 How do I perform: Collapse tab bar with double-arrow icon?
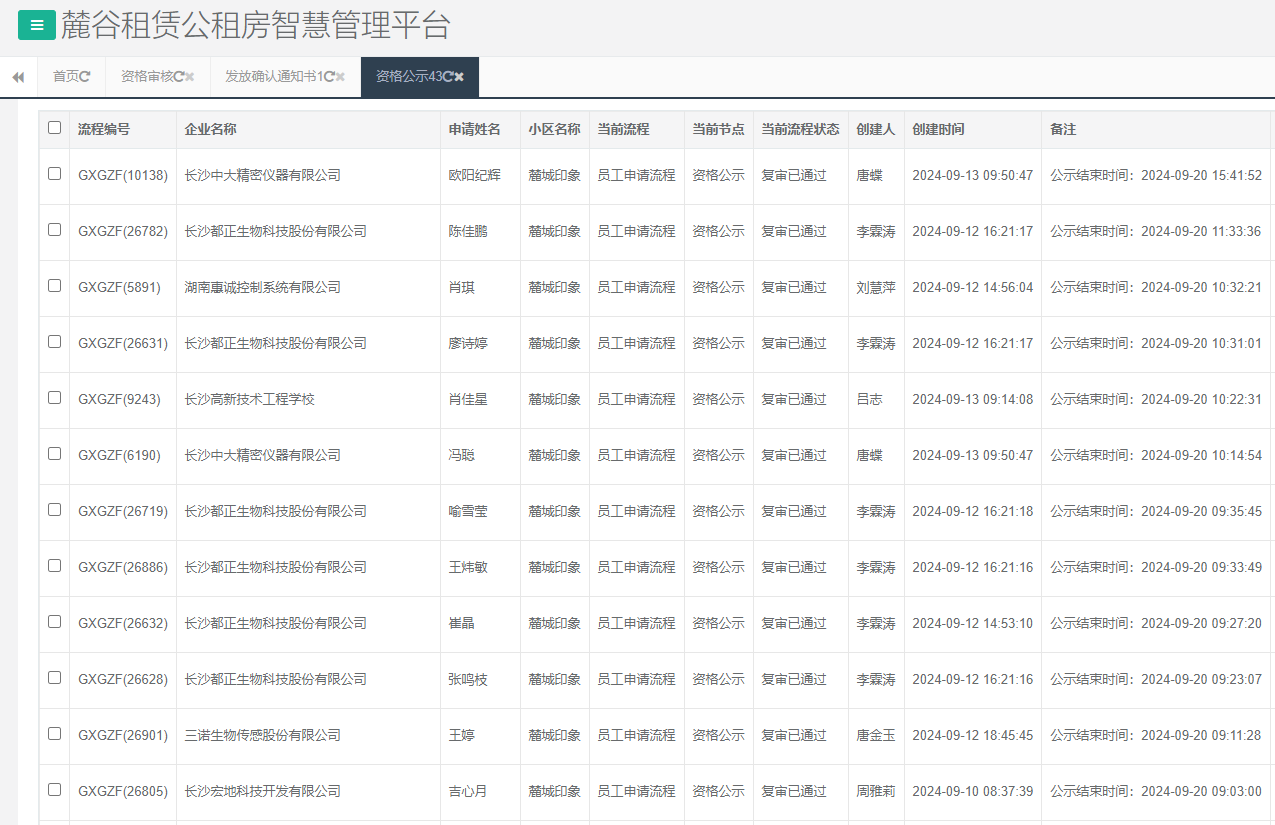(x=17, y=77)
